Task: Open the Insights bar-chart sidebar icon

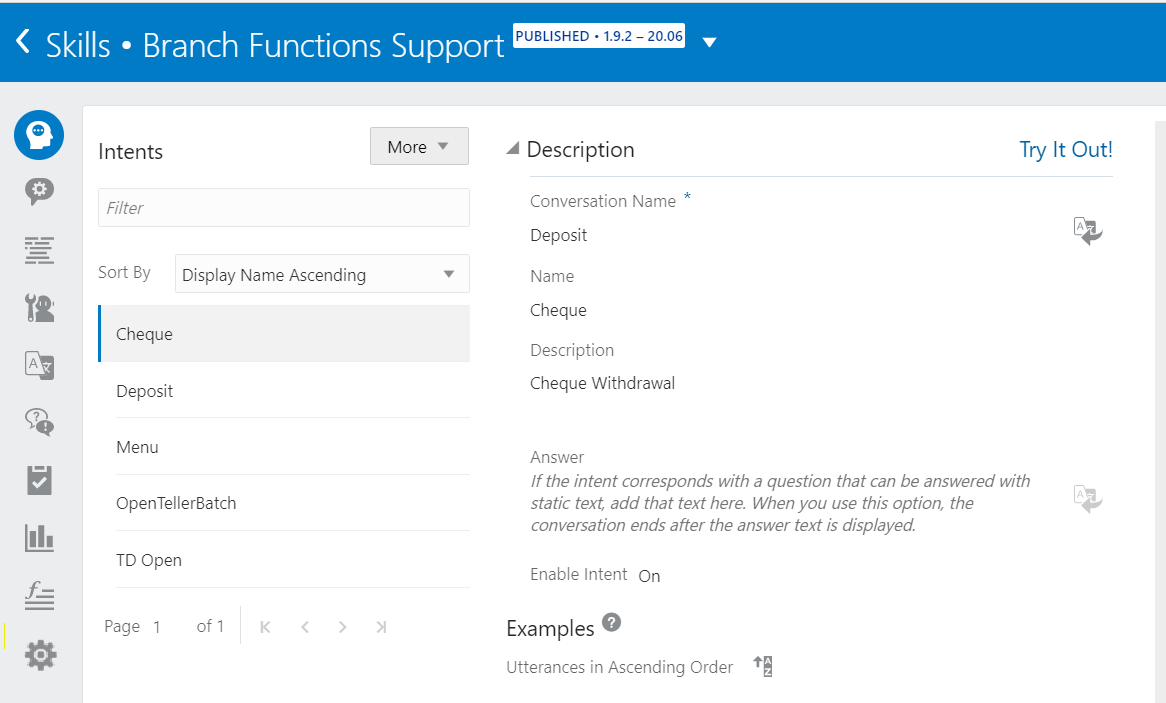Action: pos(39,538)
